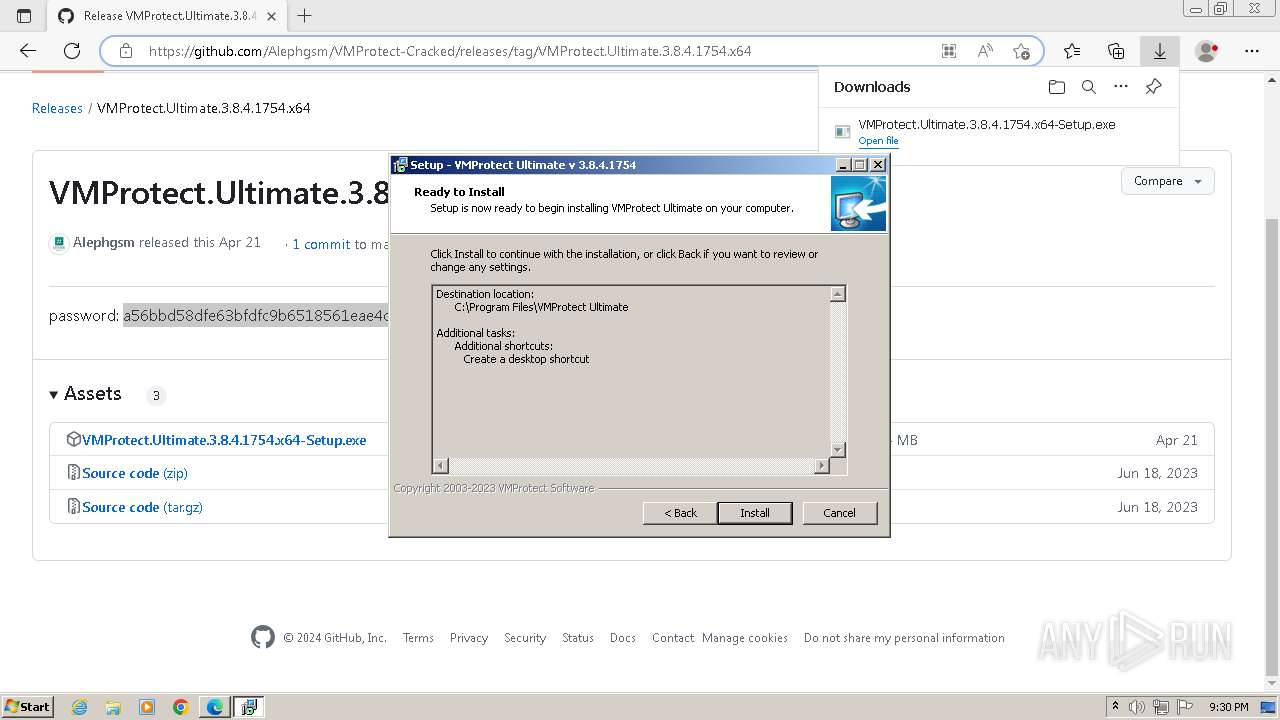Click the browser back arrow

(x=28, y=51)
